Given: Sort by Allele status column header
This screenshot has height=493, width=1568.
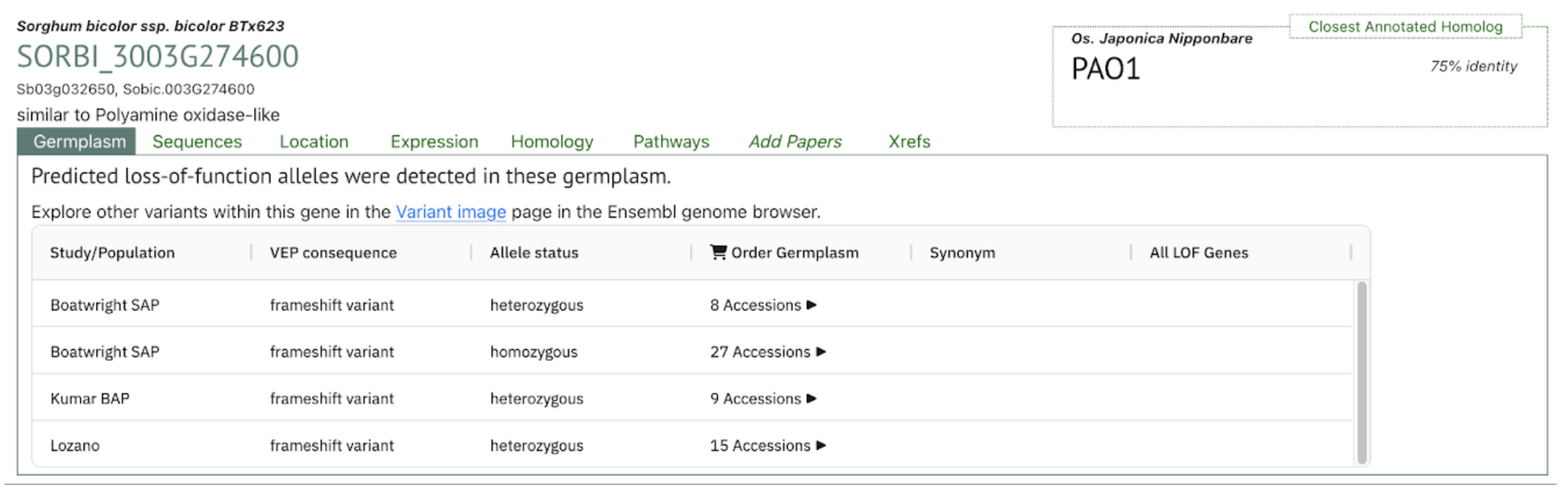Looking at the screenshot, I should (x=534, y=253).
